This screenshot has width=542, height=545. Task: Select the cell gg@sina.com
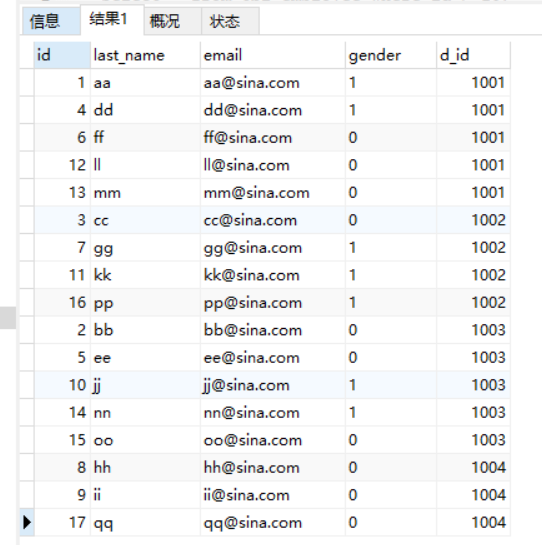tap(273, 247)
